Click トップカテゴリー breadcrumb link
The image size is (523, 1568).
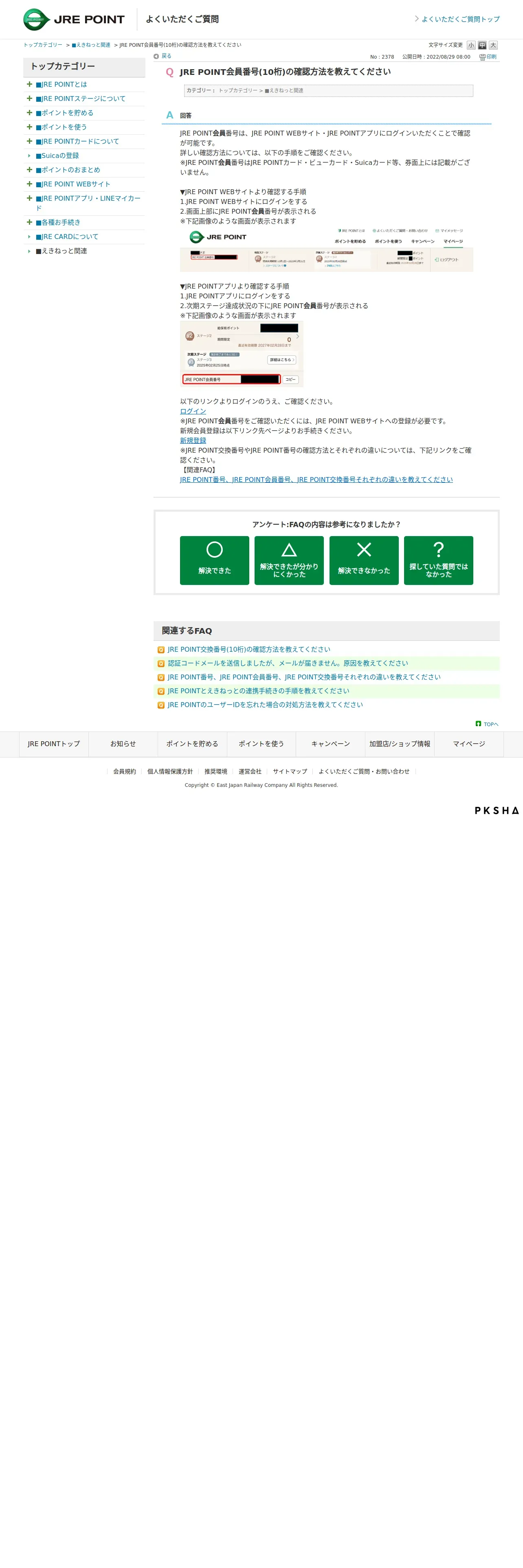click(43, 45)
